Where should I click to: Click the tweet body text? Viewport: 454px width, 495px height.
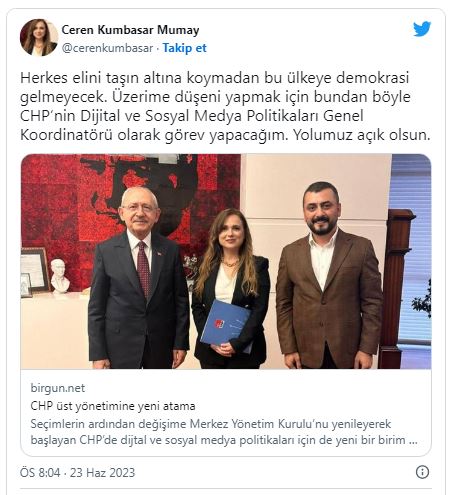[225, 106]
